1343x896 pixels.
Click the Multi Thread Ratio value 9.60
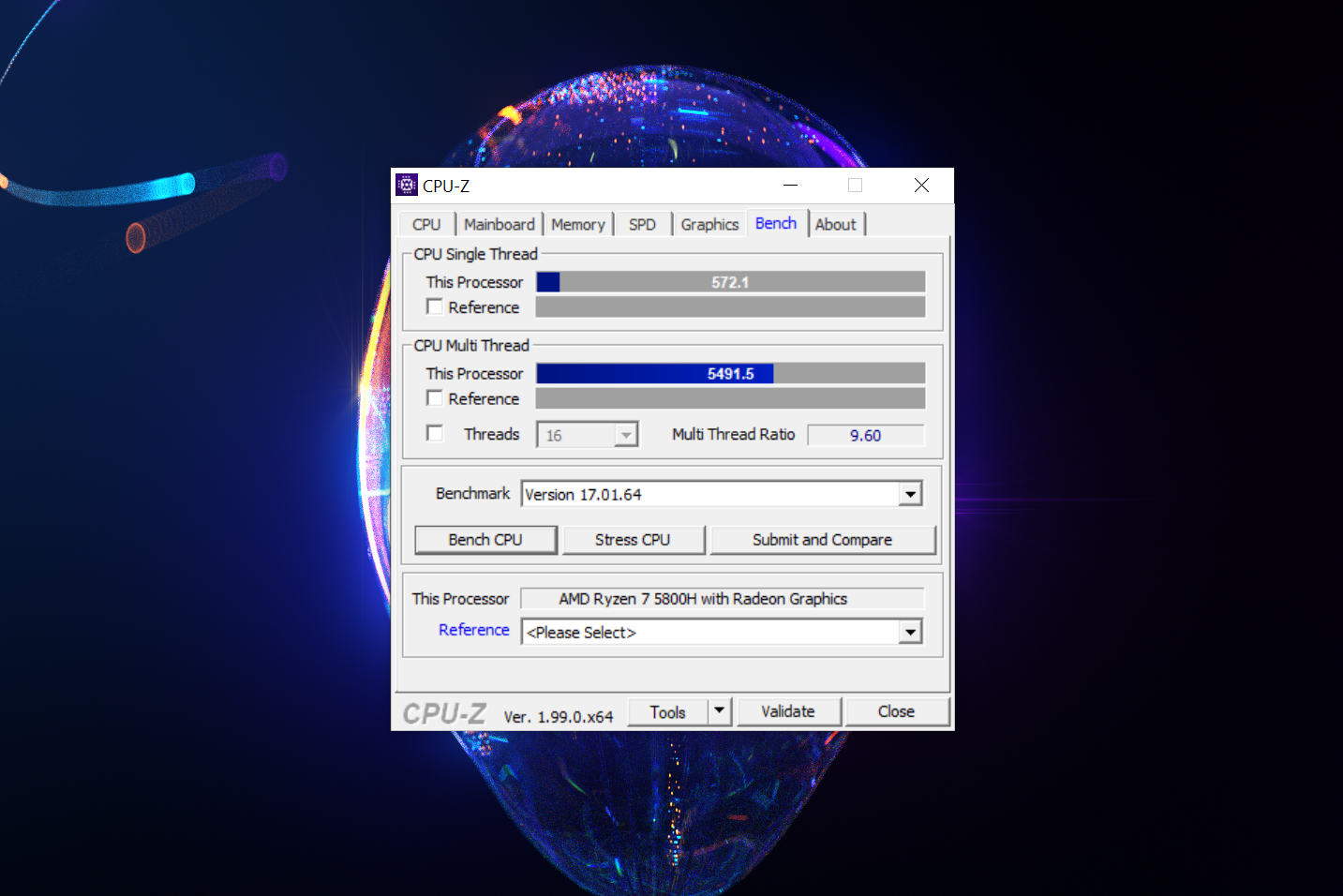click(866, 436)
